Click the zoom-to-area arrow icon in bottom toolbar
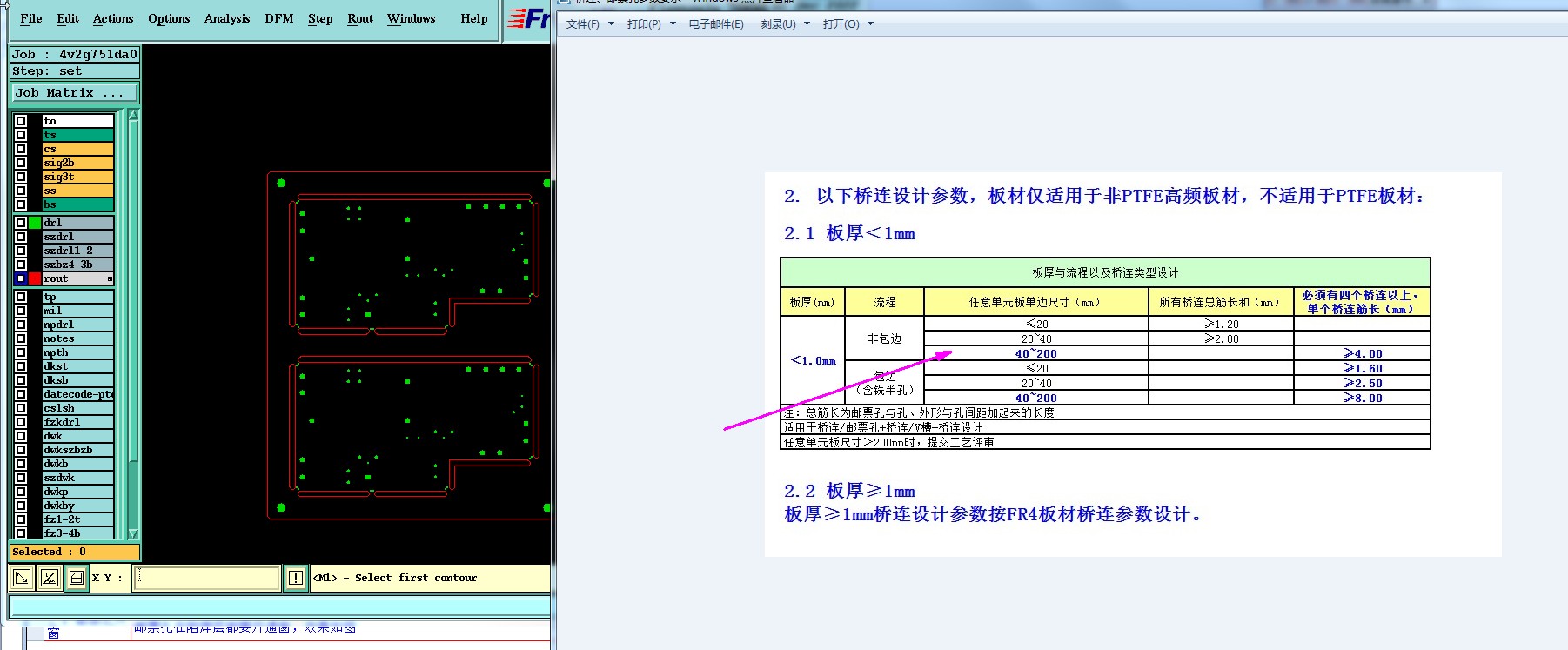 tap(22, 577)
